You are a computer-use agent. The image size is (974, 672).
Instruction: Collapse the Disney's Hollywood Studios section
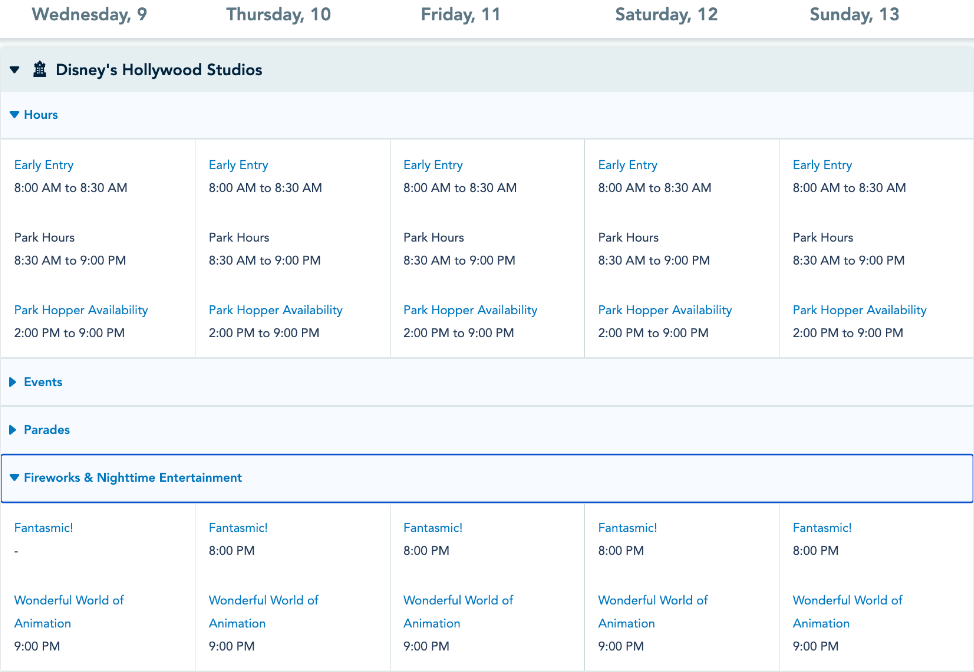coord(14,70)
